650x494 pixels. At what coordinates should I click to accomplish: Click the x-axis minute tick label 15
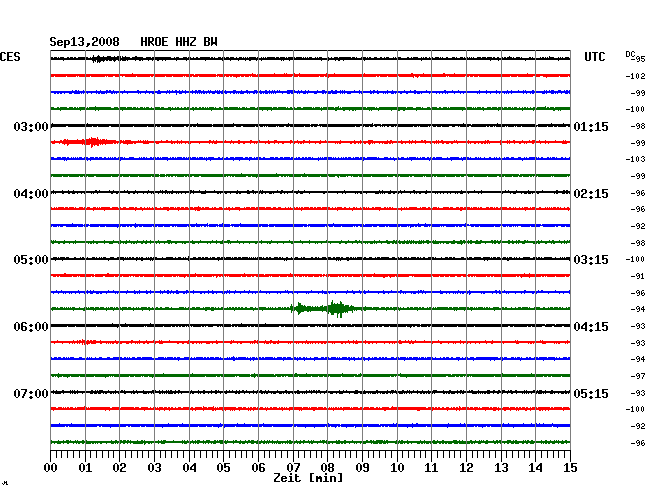(x=570, y=467)
